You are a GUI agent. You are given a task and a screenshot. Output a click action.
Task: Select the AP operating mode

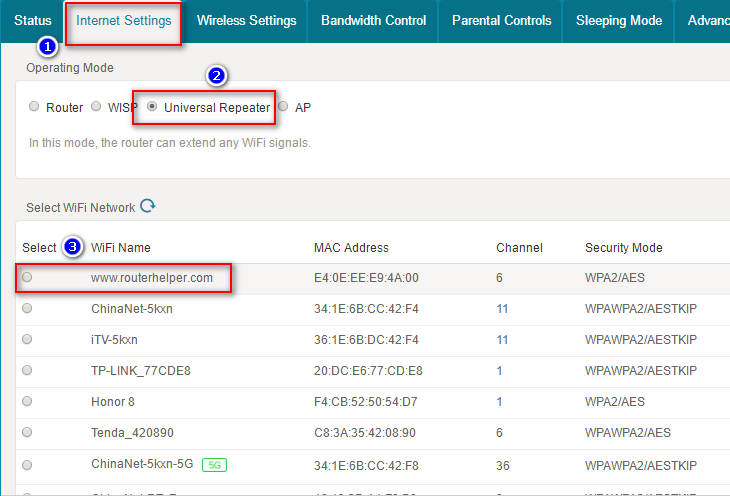(x=284, y=107)
